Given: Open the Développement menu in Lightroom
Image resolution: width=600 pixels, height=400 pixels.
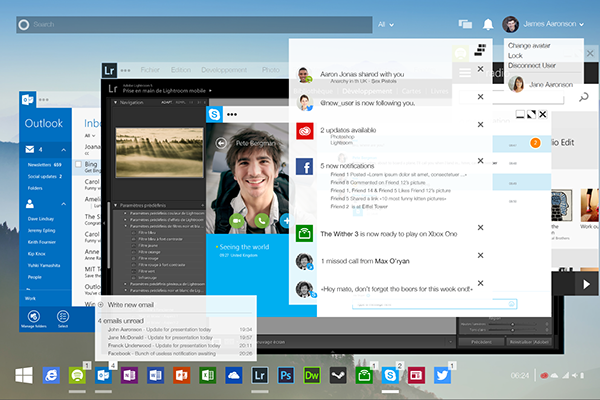Looking at the screenshot, I should coord(224,70).
